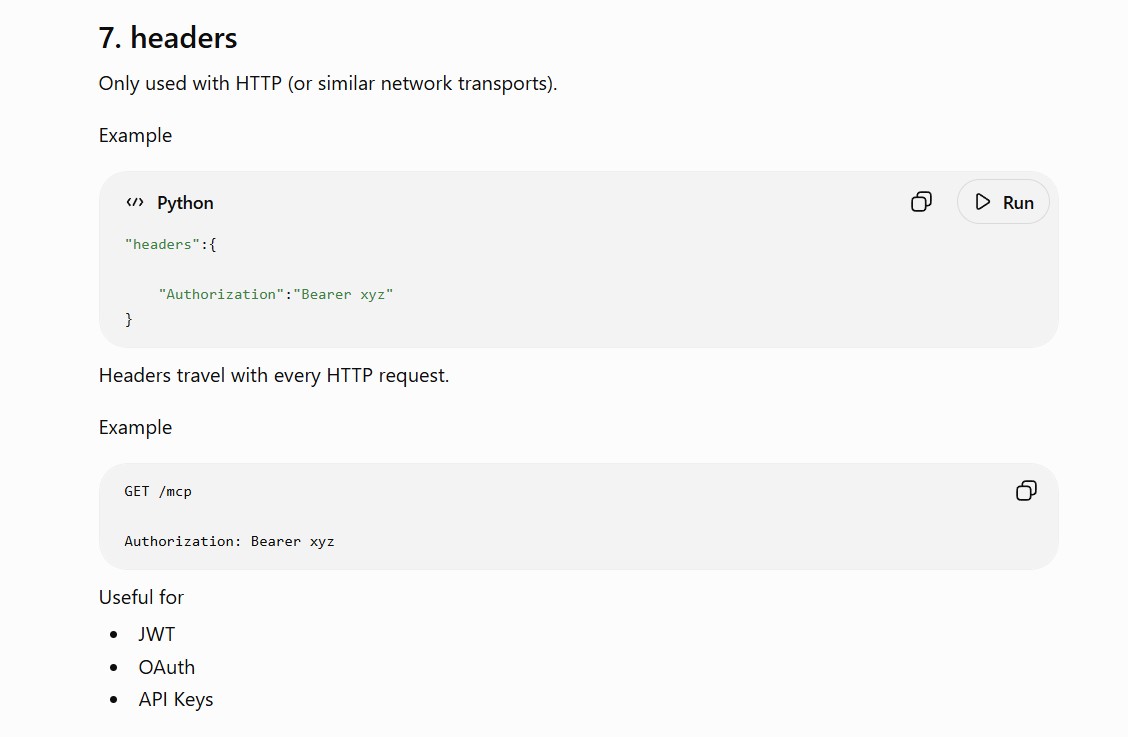Click the code brackets icon beside Python
The image size is (1128, 737).
[135, 202]
